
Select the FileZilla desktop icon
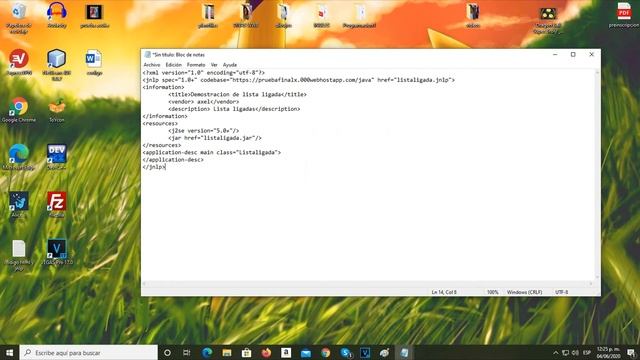[57, 201]
